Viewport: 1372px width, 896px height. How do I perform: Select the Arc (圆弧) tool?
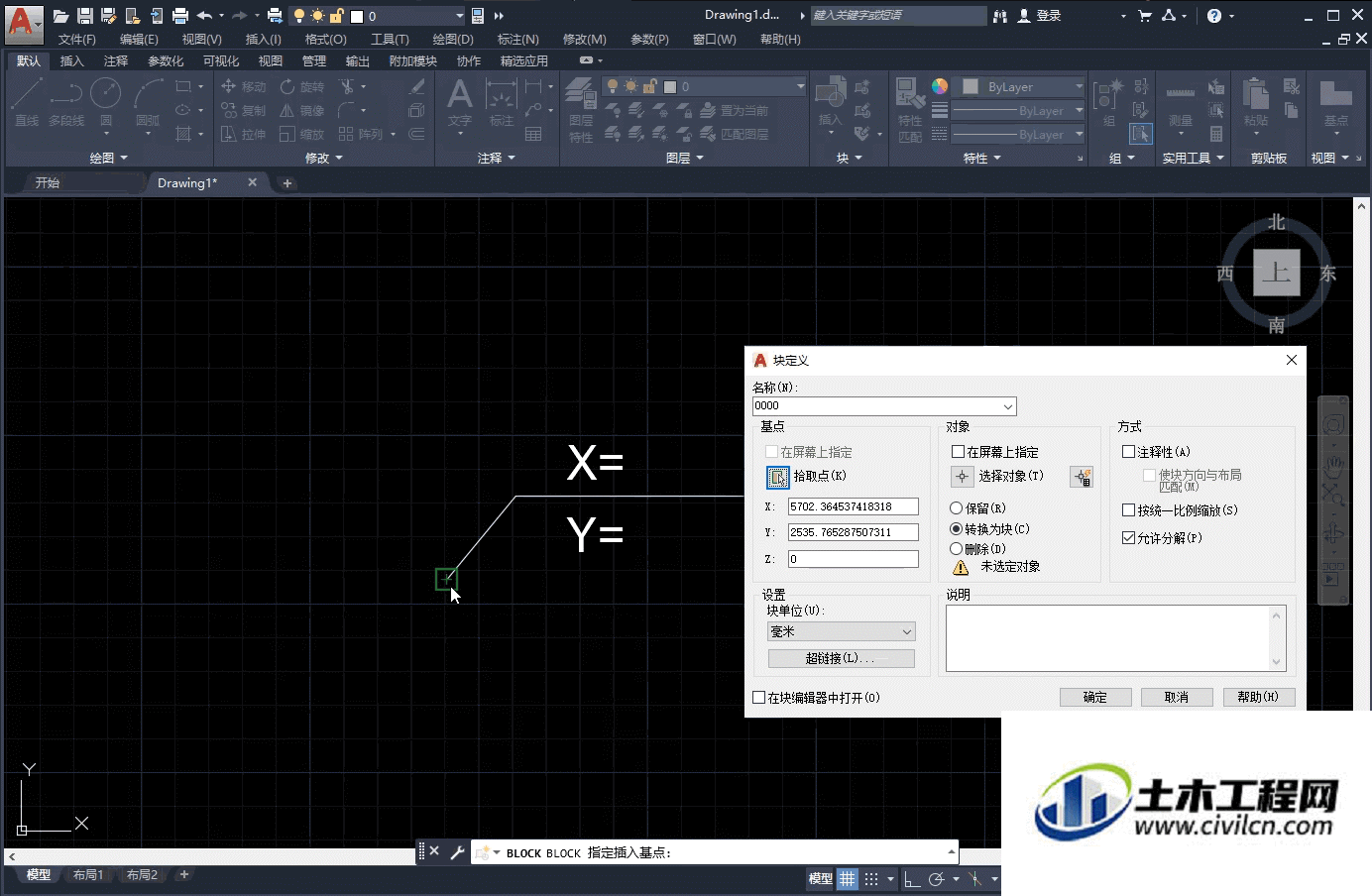coord(148,103)
